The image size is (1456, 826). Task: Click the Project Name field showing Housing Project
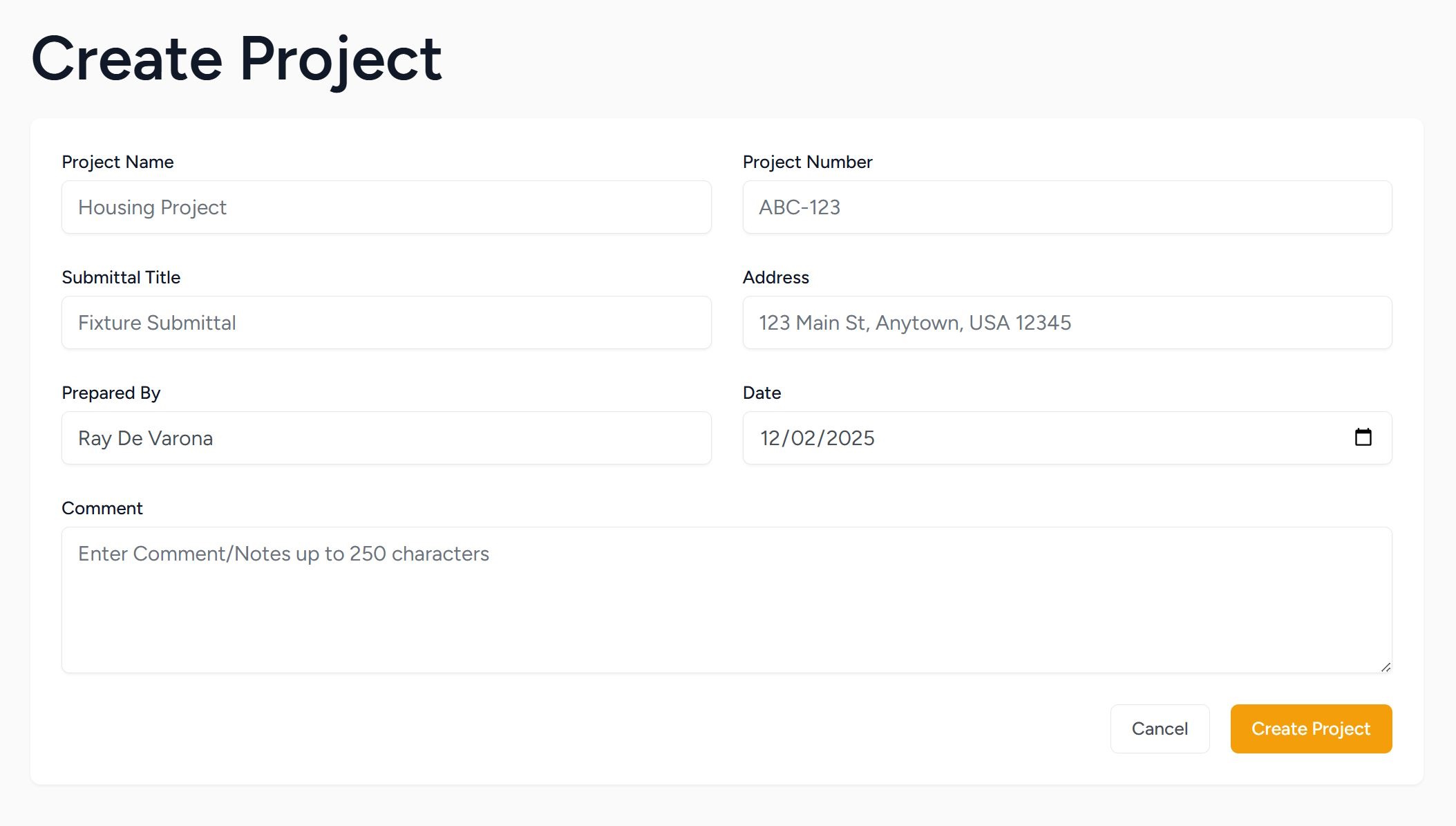pos(385,207)
